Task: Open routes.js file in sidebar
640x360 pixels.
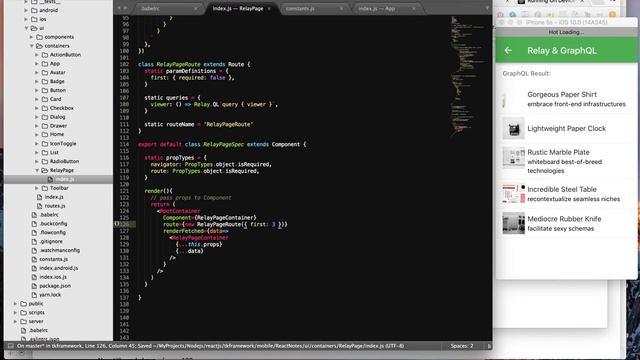Action: click(55, 206)
